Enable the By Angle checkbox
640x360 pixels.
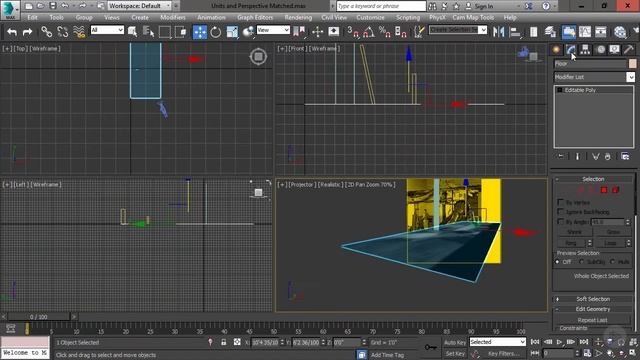click(560, 222)
